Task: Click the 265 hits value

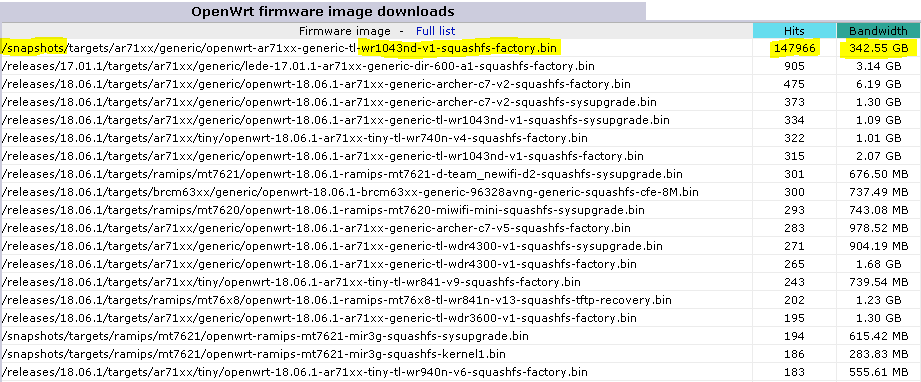Action: click(794, 264)
